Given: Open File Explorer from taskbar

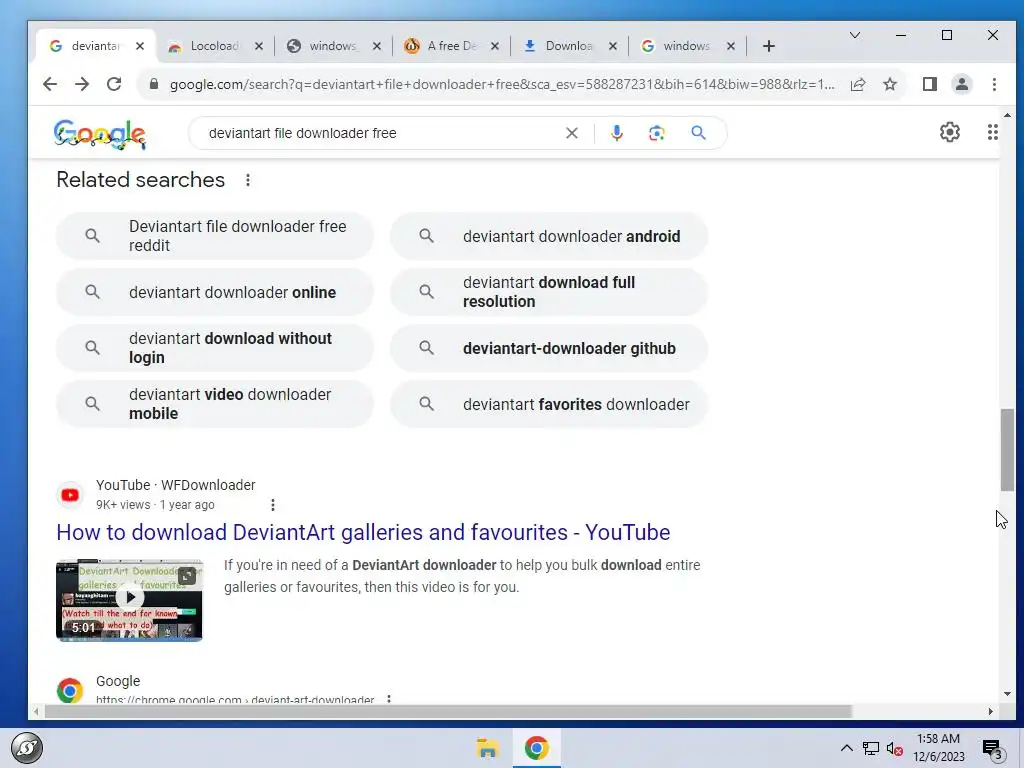Looking at the screenshot, I should pyautogui.click(x=487, y=748).
